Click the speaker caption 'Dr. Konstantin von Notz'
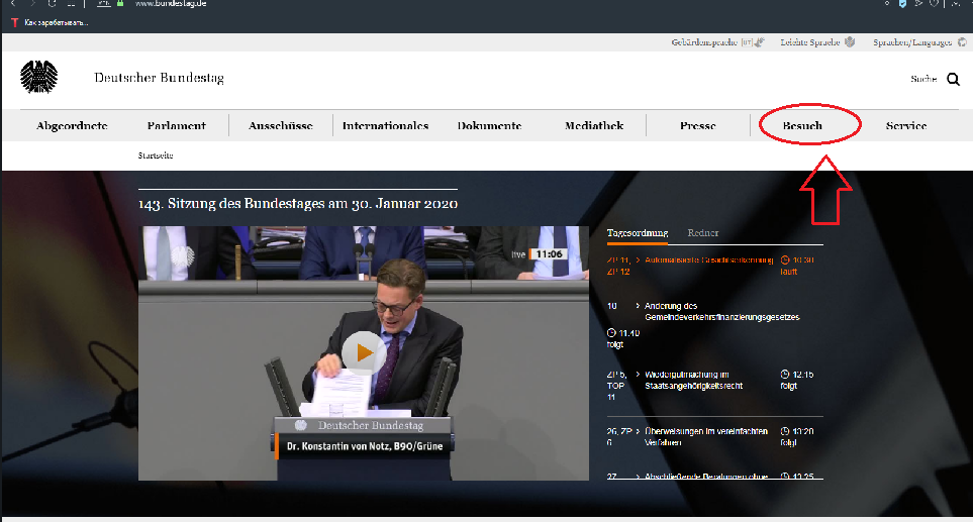Screen dimensions: 973x522 (364, 446)
